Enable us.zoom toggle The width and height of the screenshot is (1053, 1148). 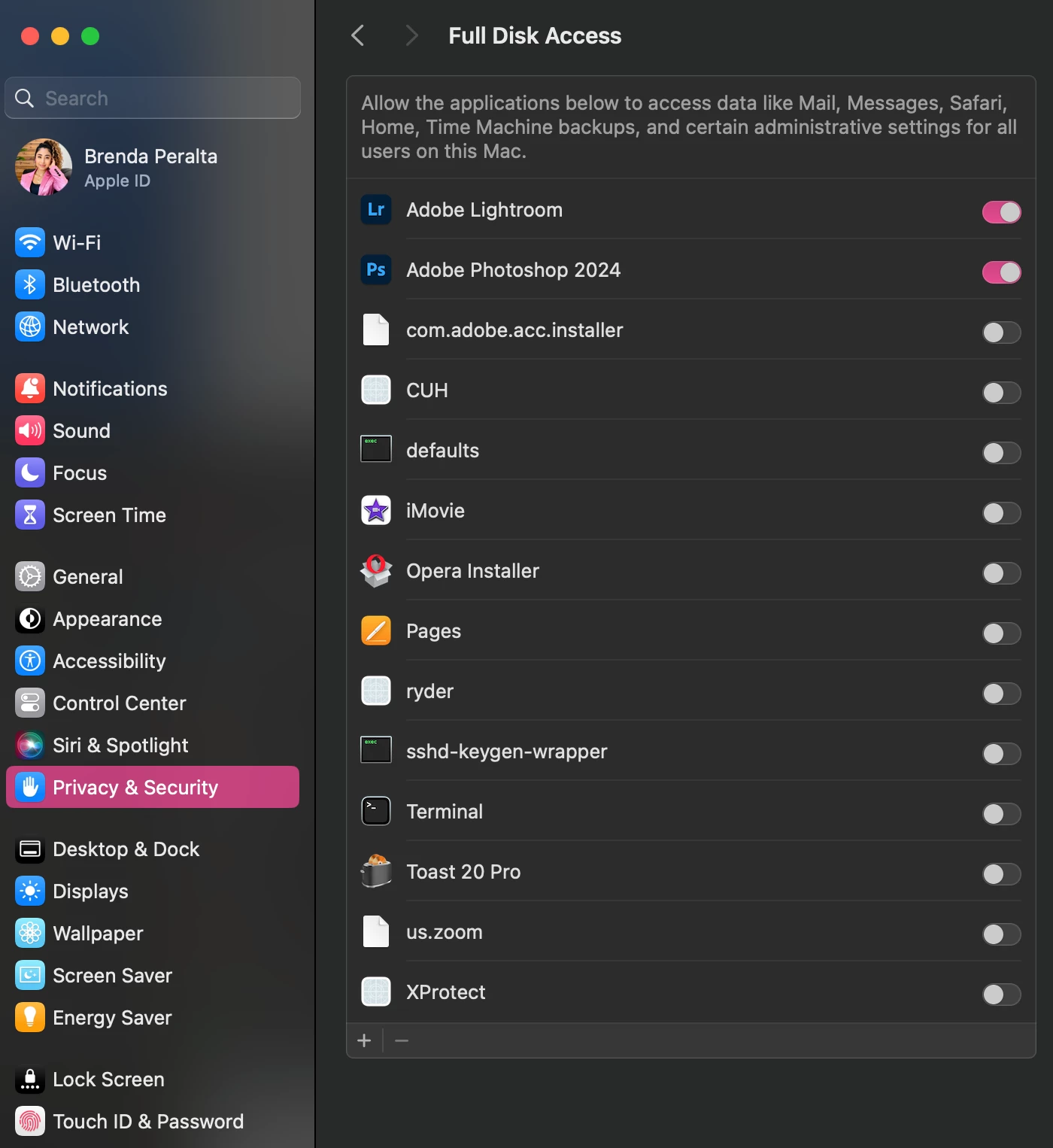click(1001, 934)
